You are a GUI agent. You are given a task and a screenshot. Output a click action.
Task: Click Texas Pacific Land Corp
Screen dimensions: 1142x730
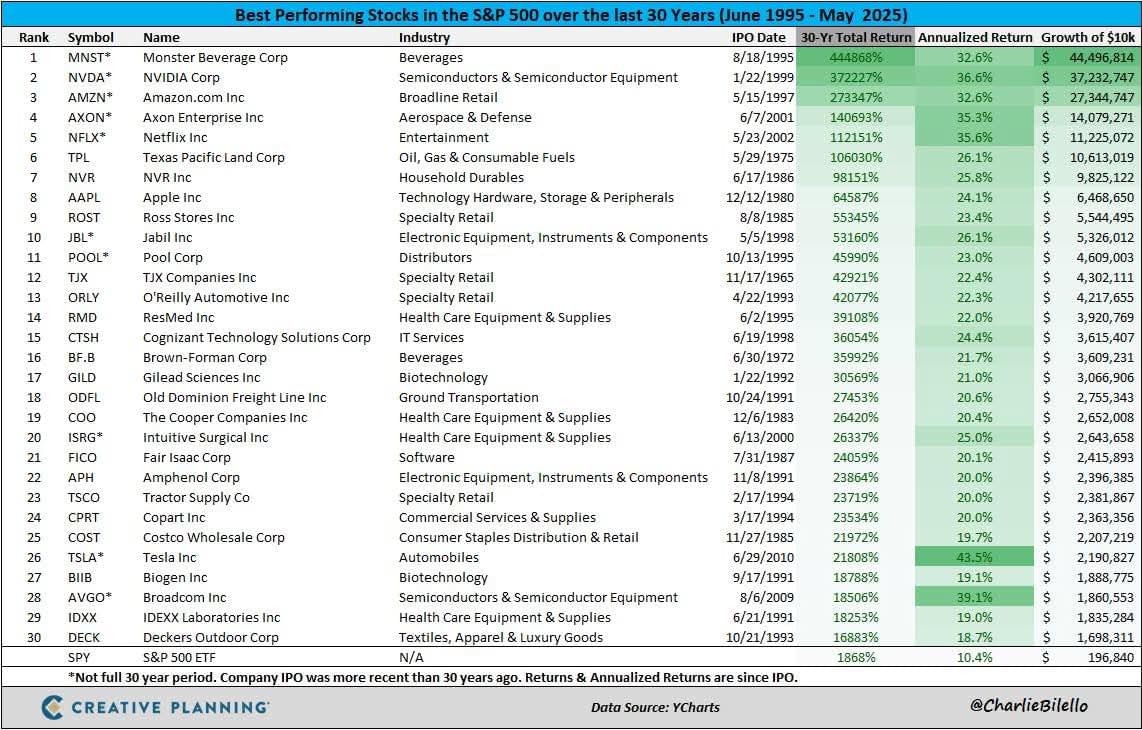pyautogui.click(x=213, y=157)
